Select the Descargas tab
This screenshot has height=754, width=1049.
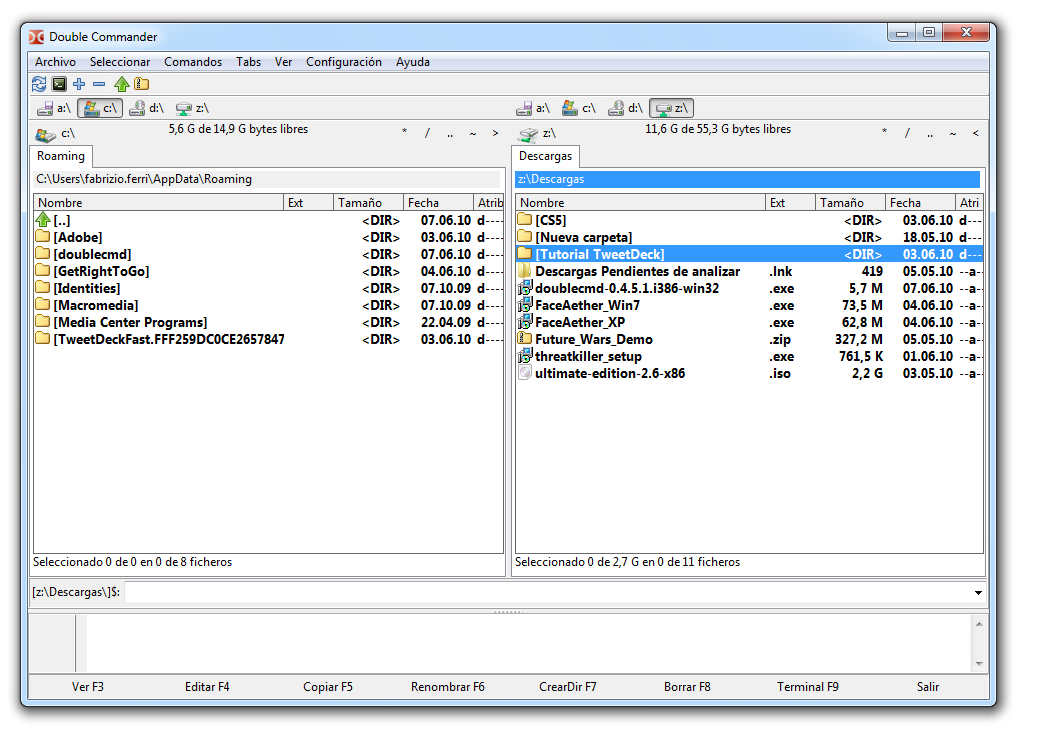click(x=545, y=156)
